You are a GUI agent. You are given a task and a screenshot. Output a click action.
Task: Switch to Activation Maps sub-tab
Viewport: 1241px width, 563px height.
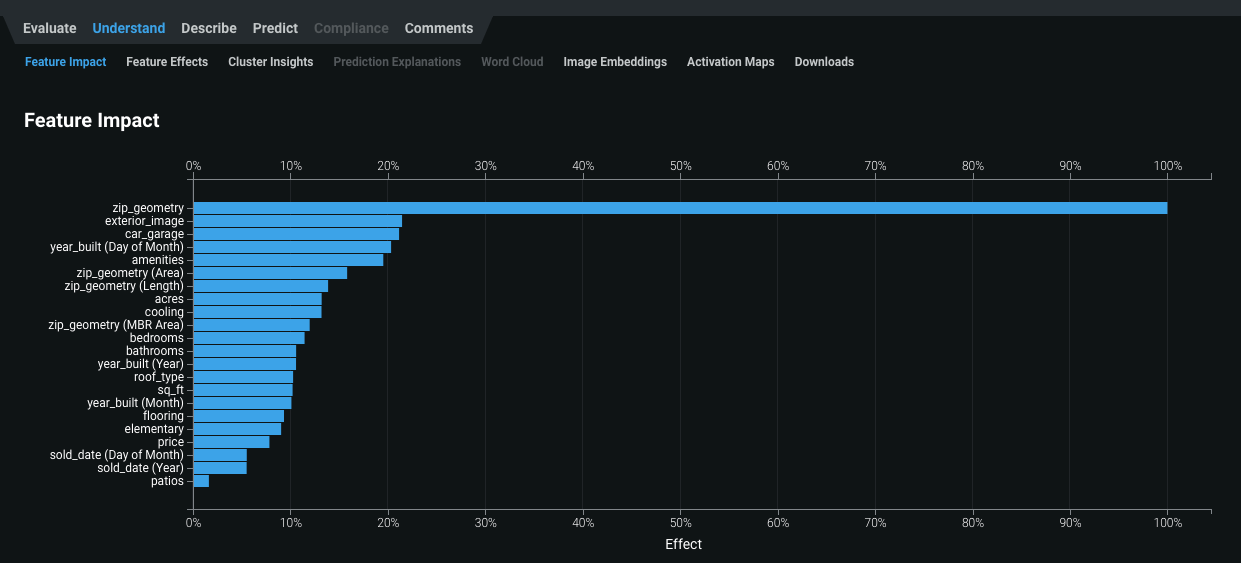click(x=730, y=62)
